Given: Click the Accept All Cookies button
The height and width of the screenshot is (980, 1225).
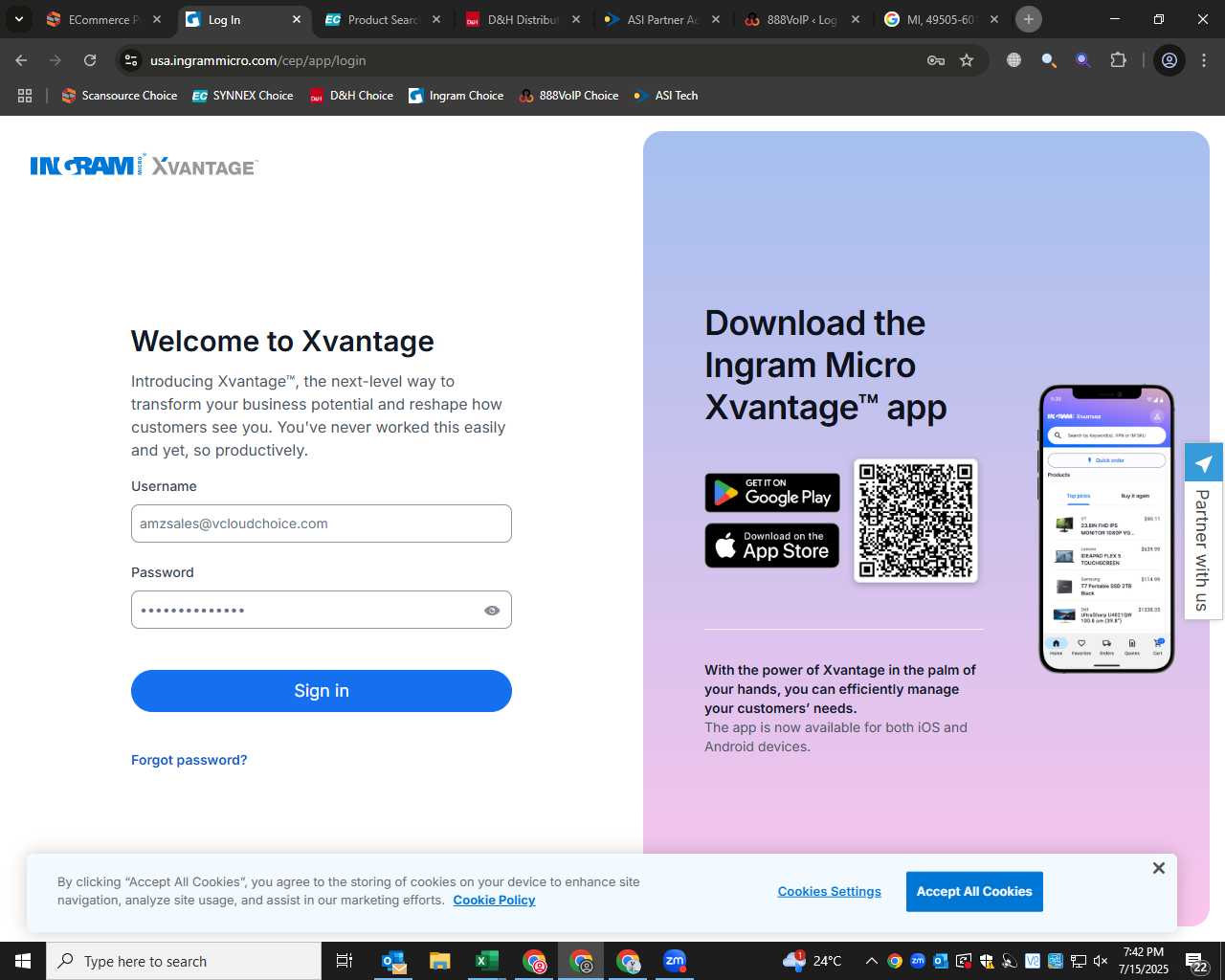Looking at the screenshot, I should [974, 891].
